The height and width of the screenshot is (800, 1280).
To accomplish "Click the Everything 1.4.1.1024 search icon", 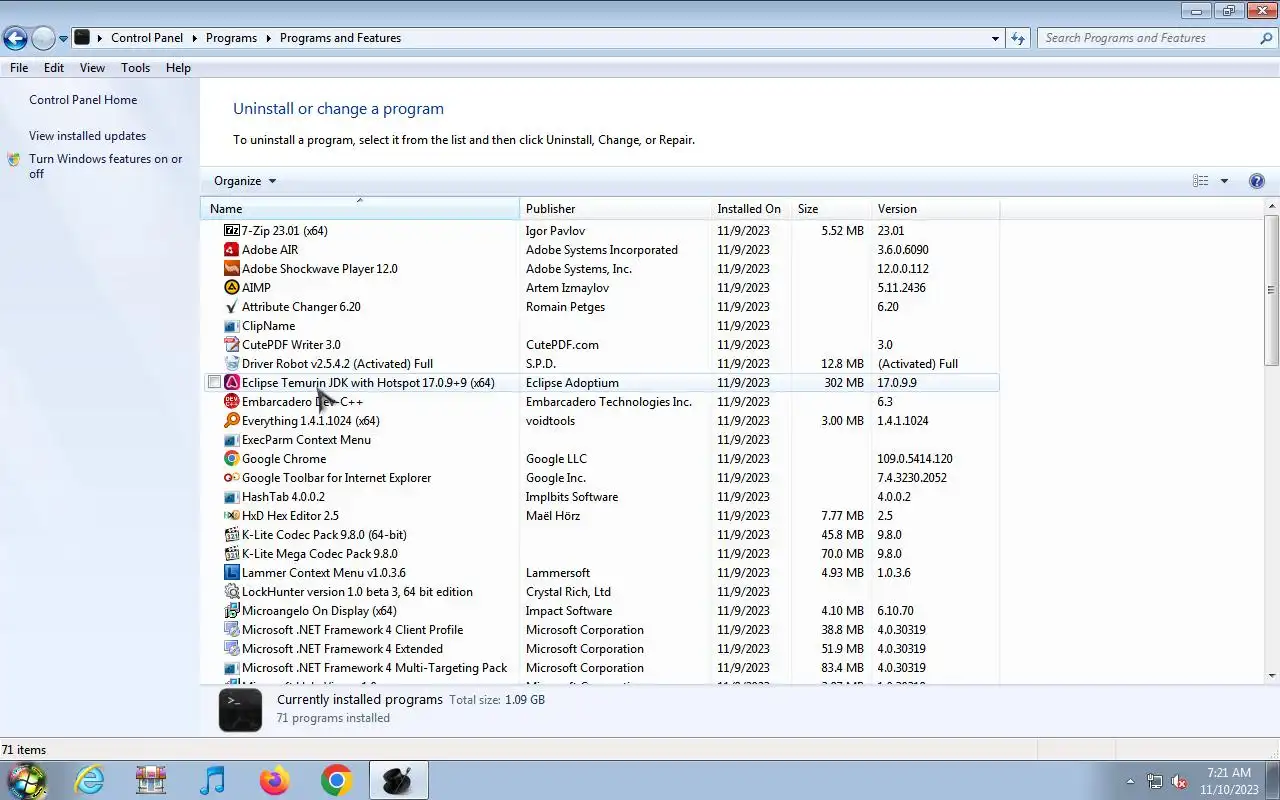I will tap(232, 421).
